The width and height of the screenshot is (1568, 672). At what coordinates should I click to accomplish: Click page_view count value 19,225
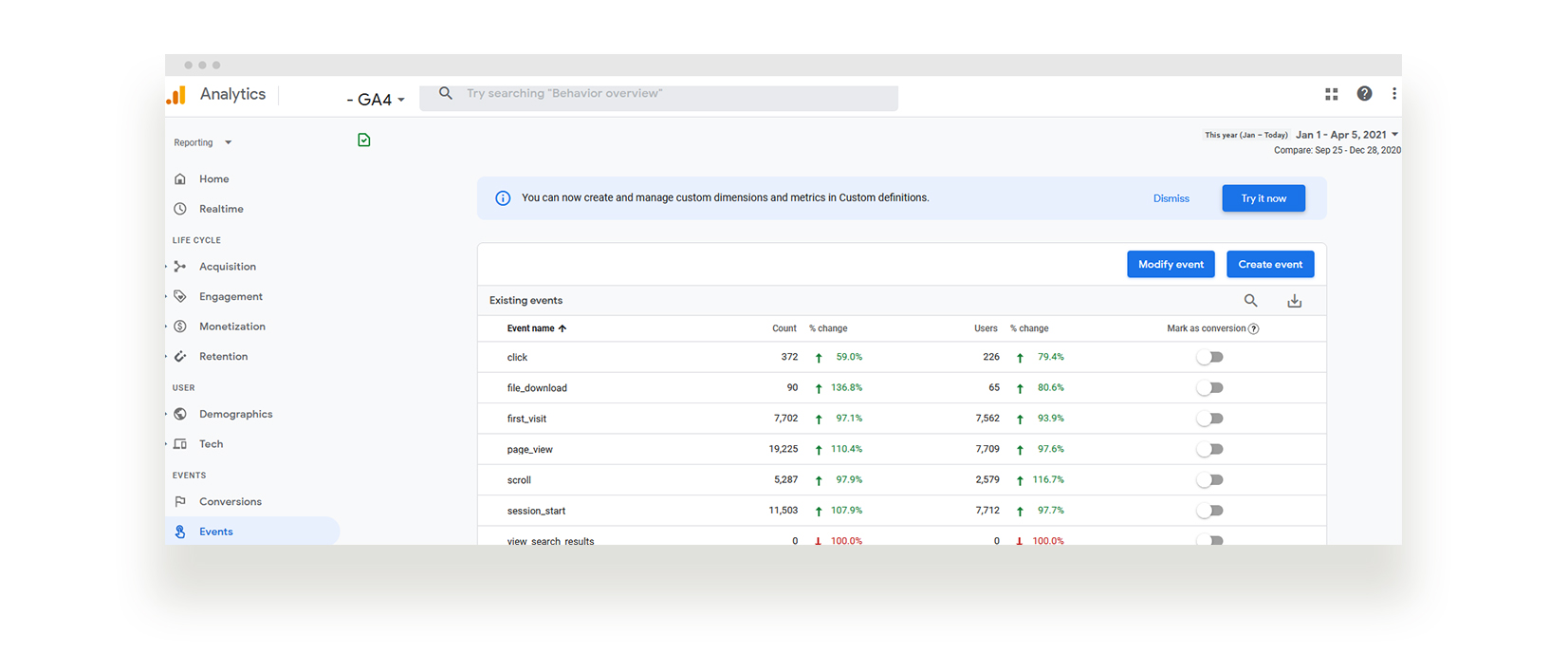point(784,449)
